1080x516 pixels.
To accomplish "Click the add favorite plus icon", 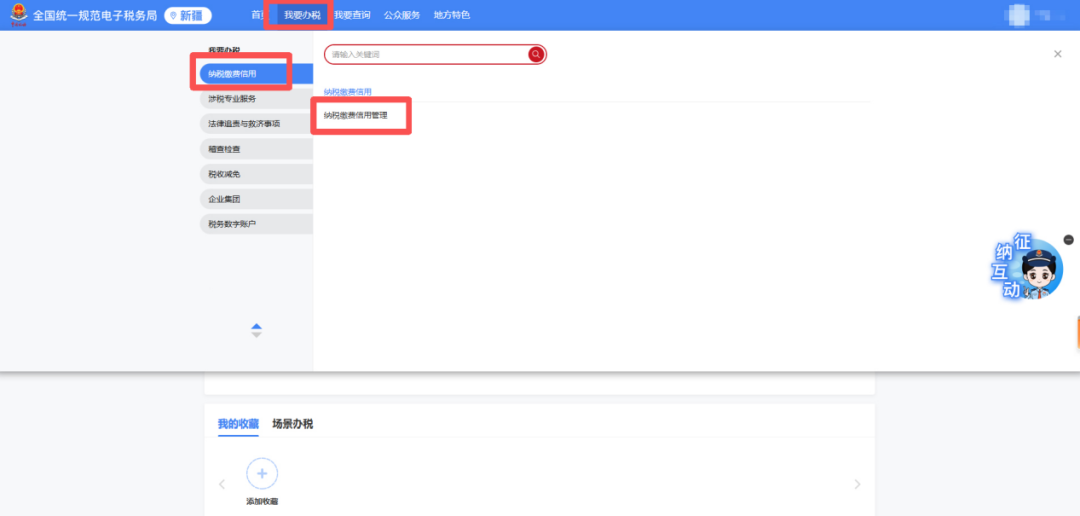I will point(262,473).
